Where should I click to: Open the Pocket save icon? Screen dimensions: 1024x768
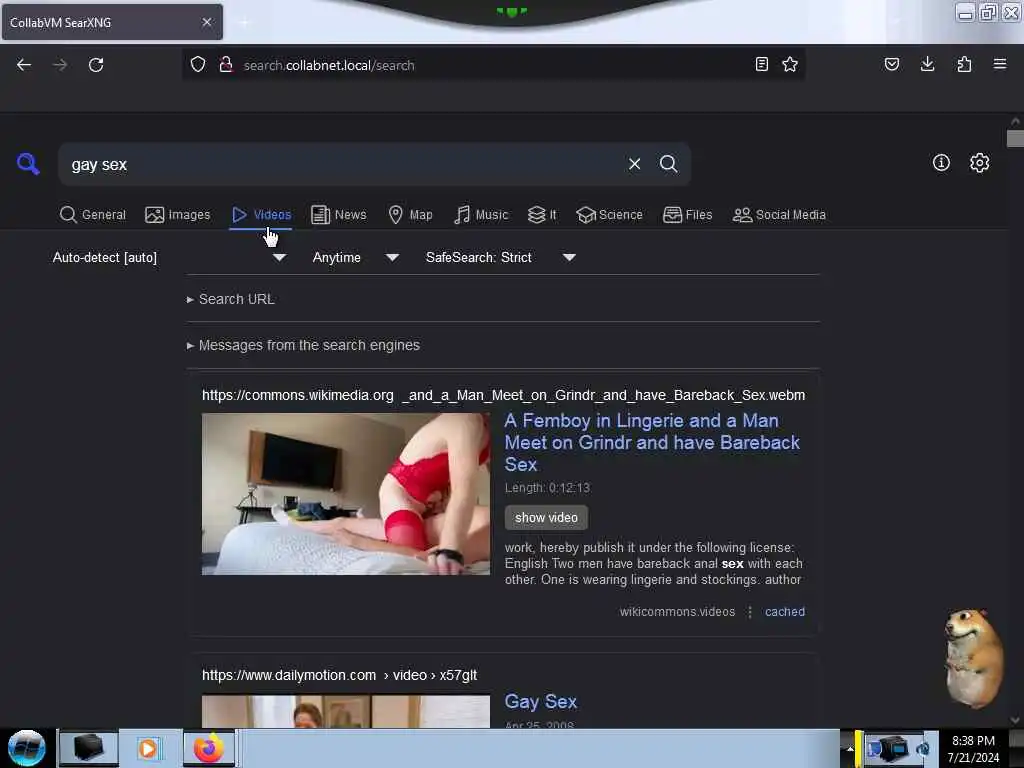click(892, 64)
